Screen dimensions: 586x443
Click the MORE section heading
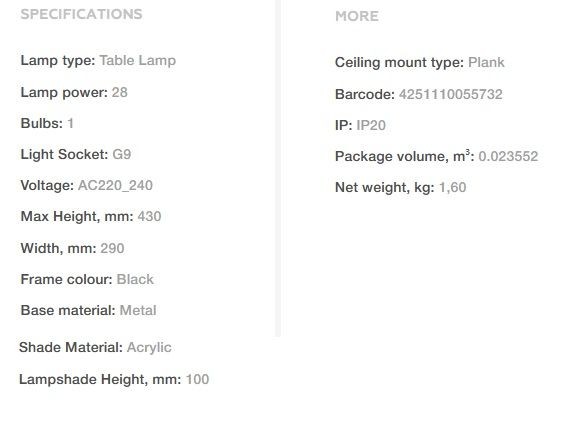tap(357, 16)
